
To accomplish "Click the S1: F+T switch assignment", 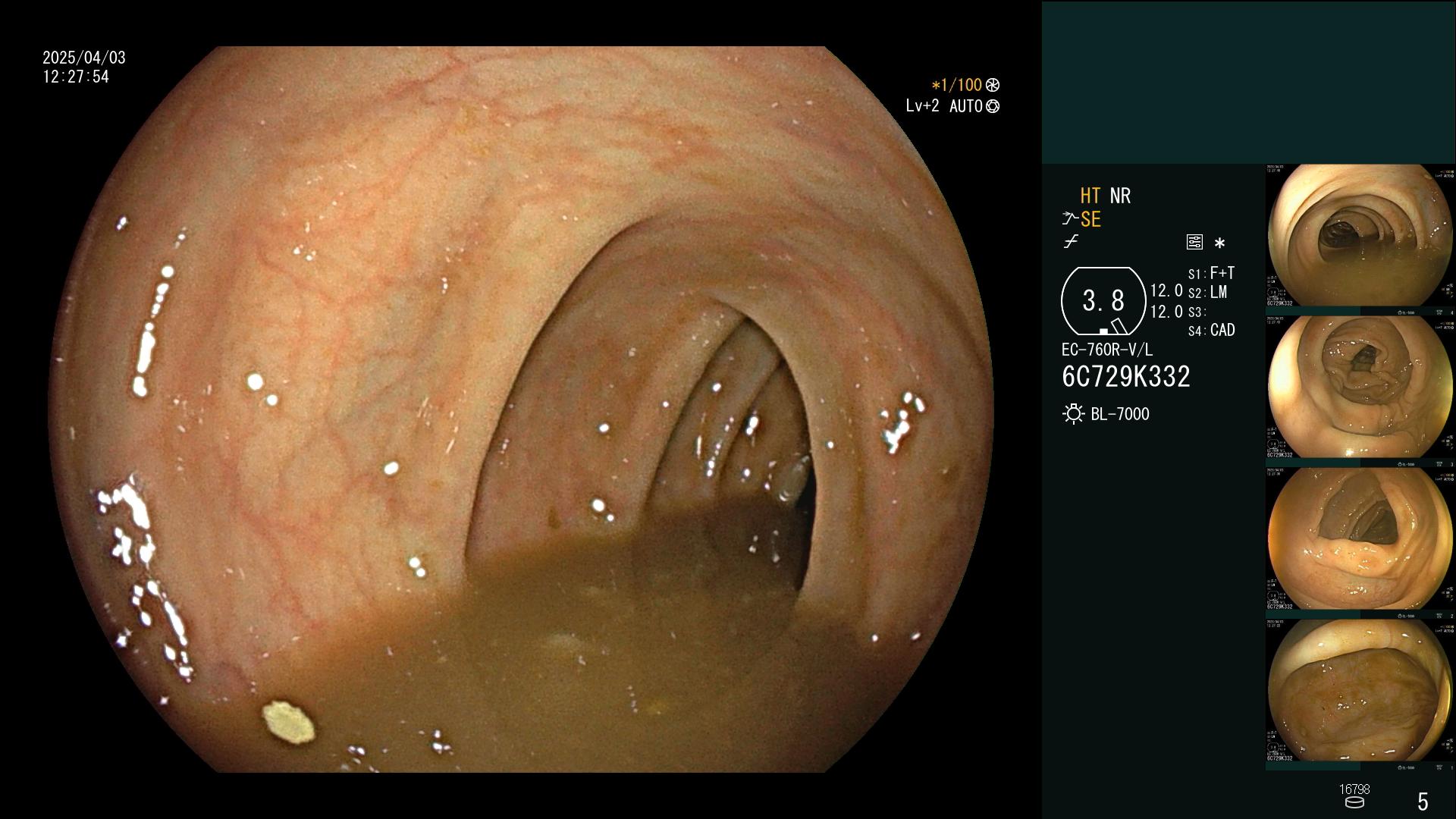I will (x=1211, y=273).
